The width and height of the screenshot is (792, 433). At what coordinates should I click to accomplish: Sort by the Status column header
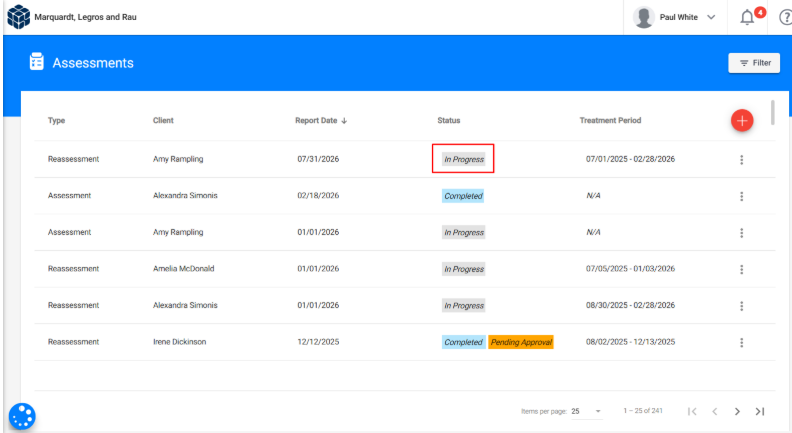click(449, 120)
